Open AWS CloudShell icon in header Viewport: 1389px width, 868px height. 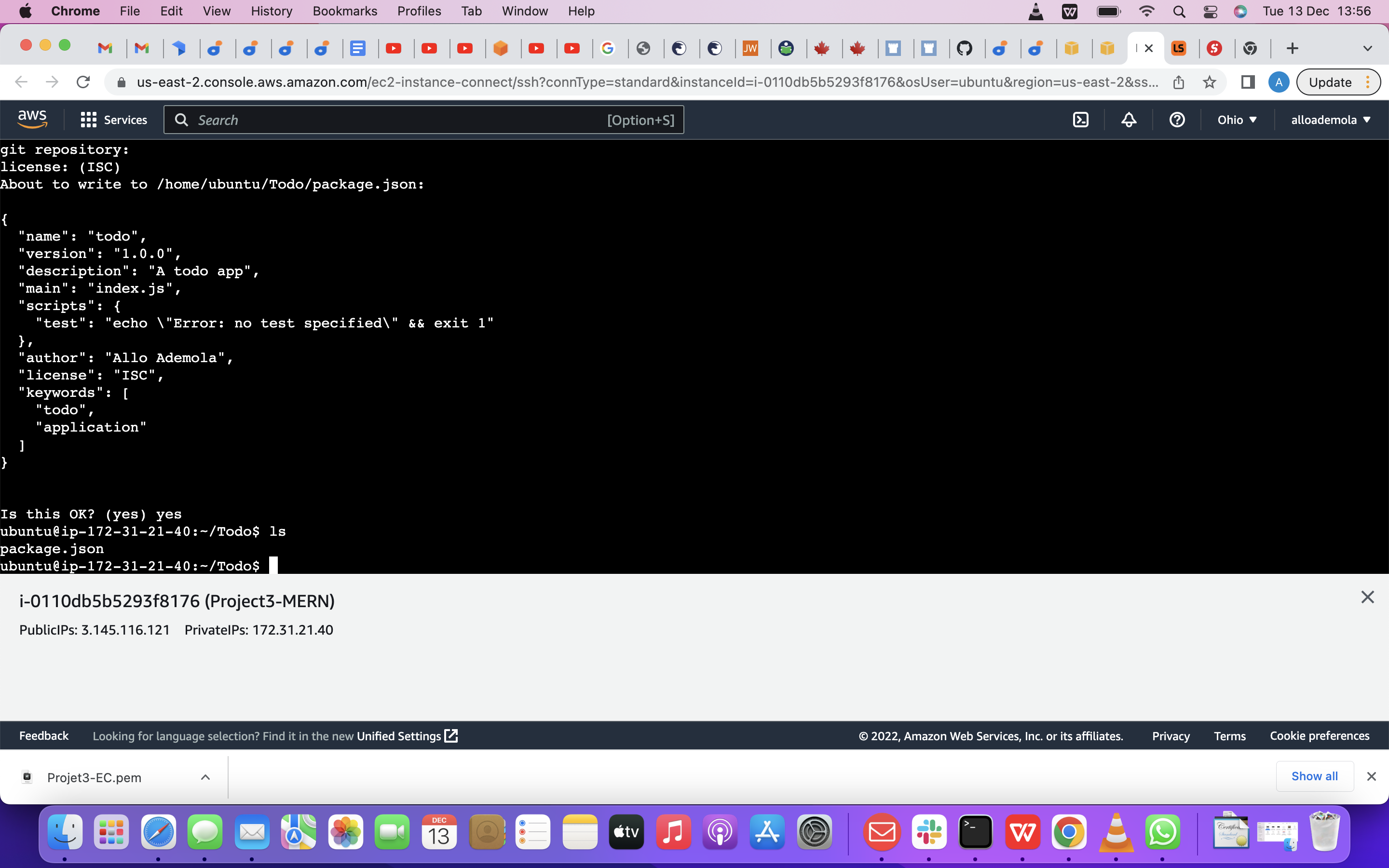[1080, 120]
